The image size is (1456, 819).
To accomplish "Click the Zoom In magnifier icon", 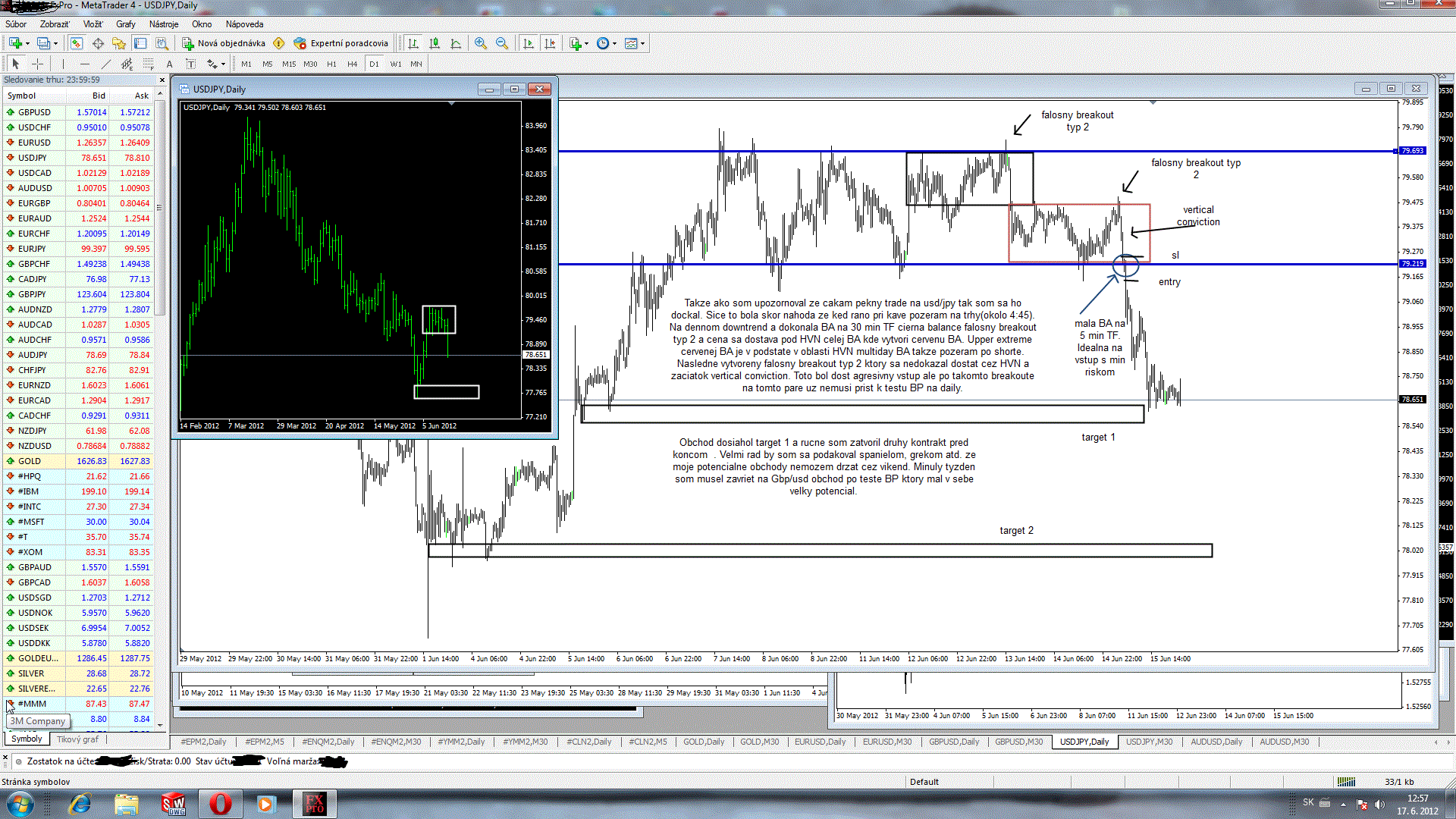I will 480,43.
